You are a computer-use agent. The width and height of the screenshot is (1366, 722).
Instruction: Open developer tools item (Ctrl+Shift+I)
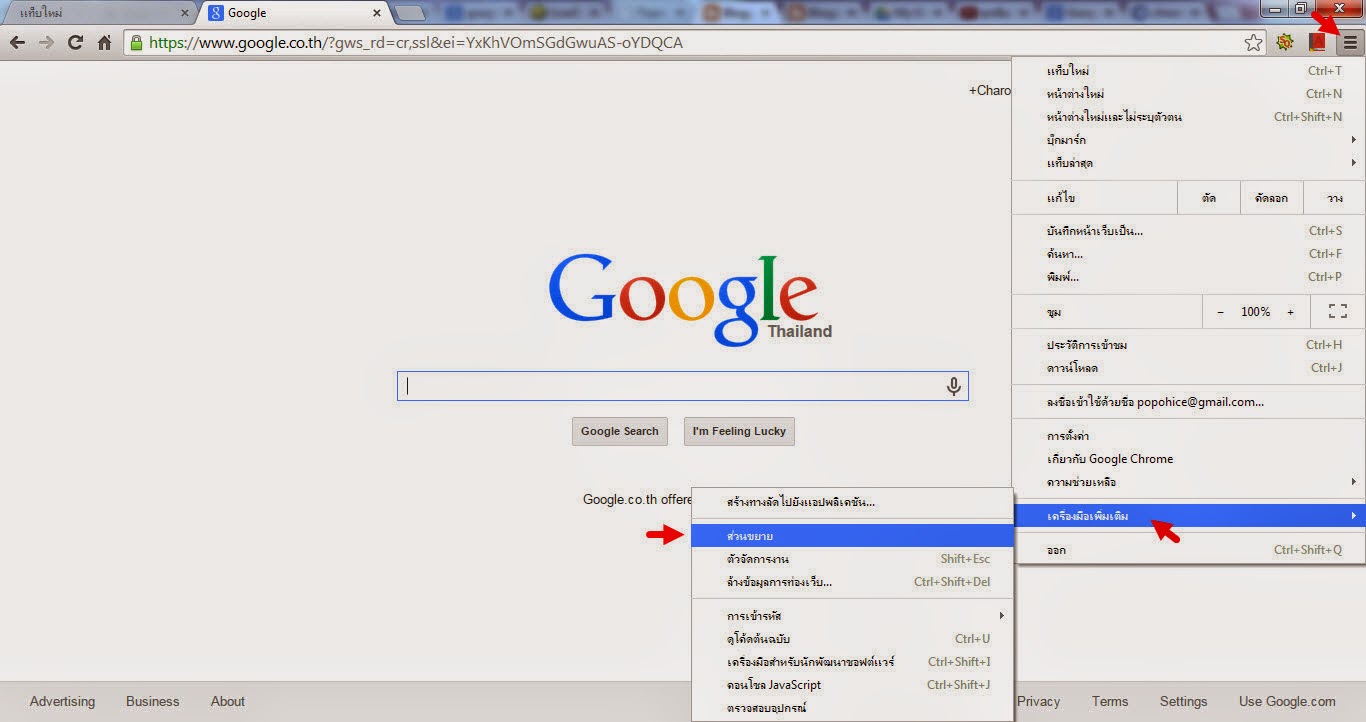pos(852,662)
